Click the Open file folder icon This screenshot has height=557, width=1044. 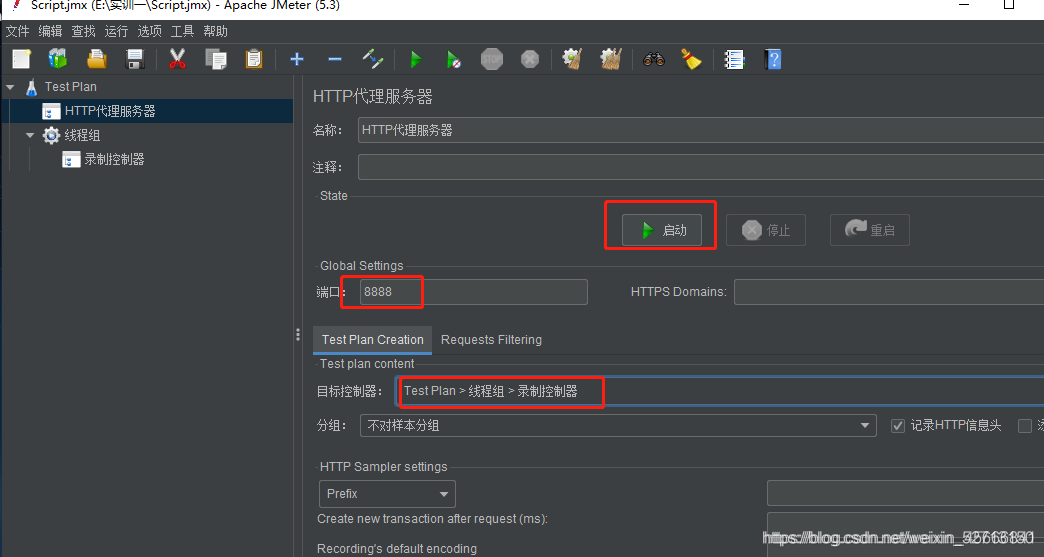[97, 59]
